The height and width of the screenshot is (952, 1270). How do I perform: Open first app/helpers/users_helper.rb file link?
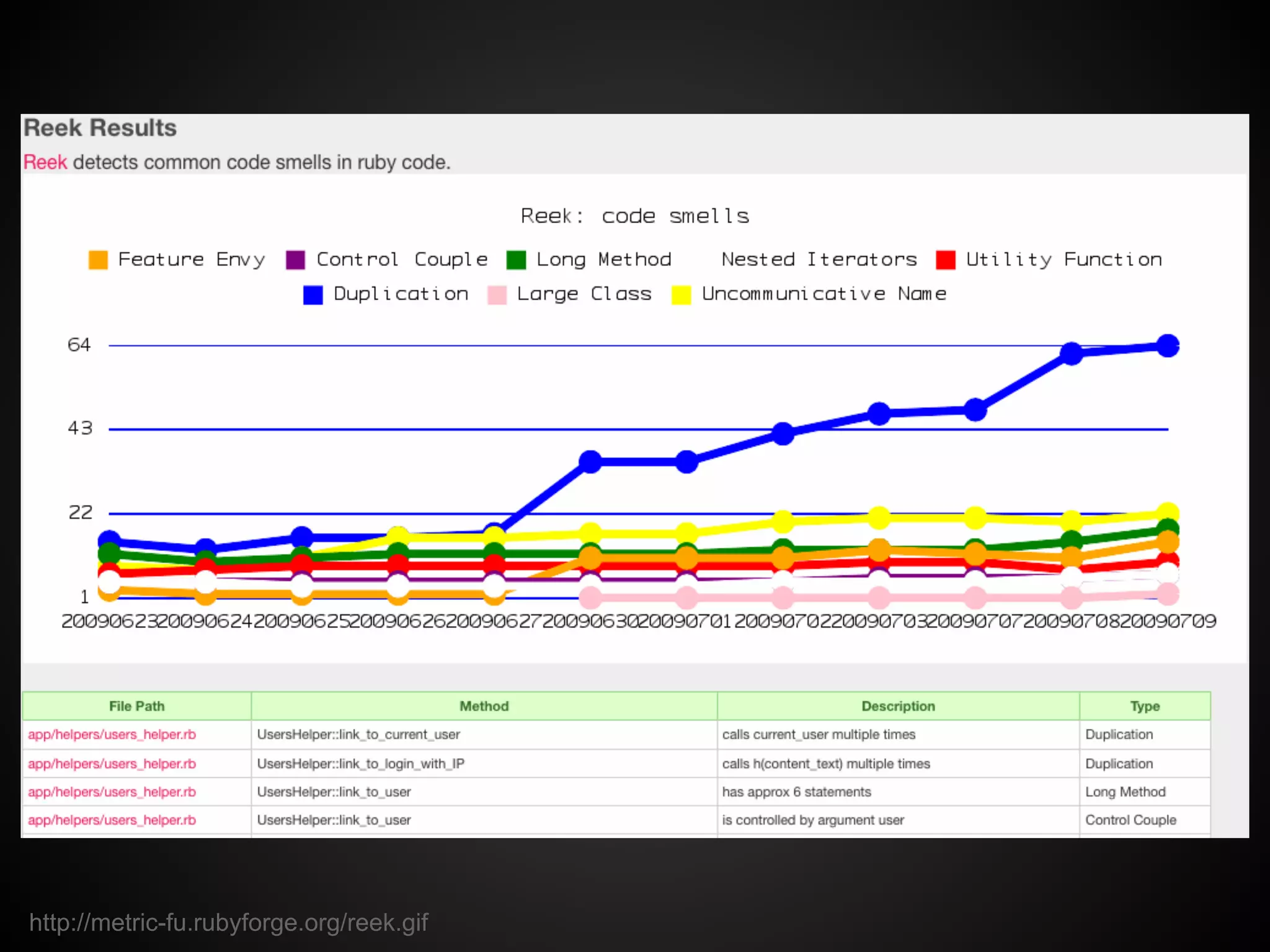tap(112, 734)
